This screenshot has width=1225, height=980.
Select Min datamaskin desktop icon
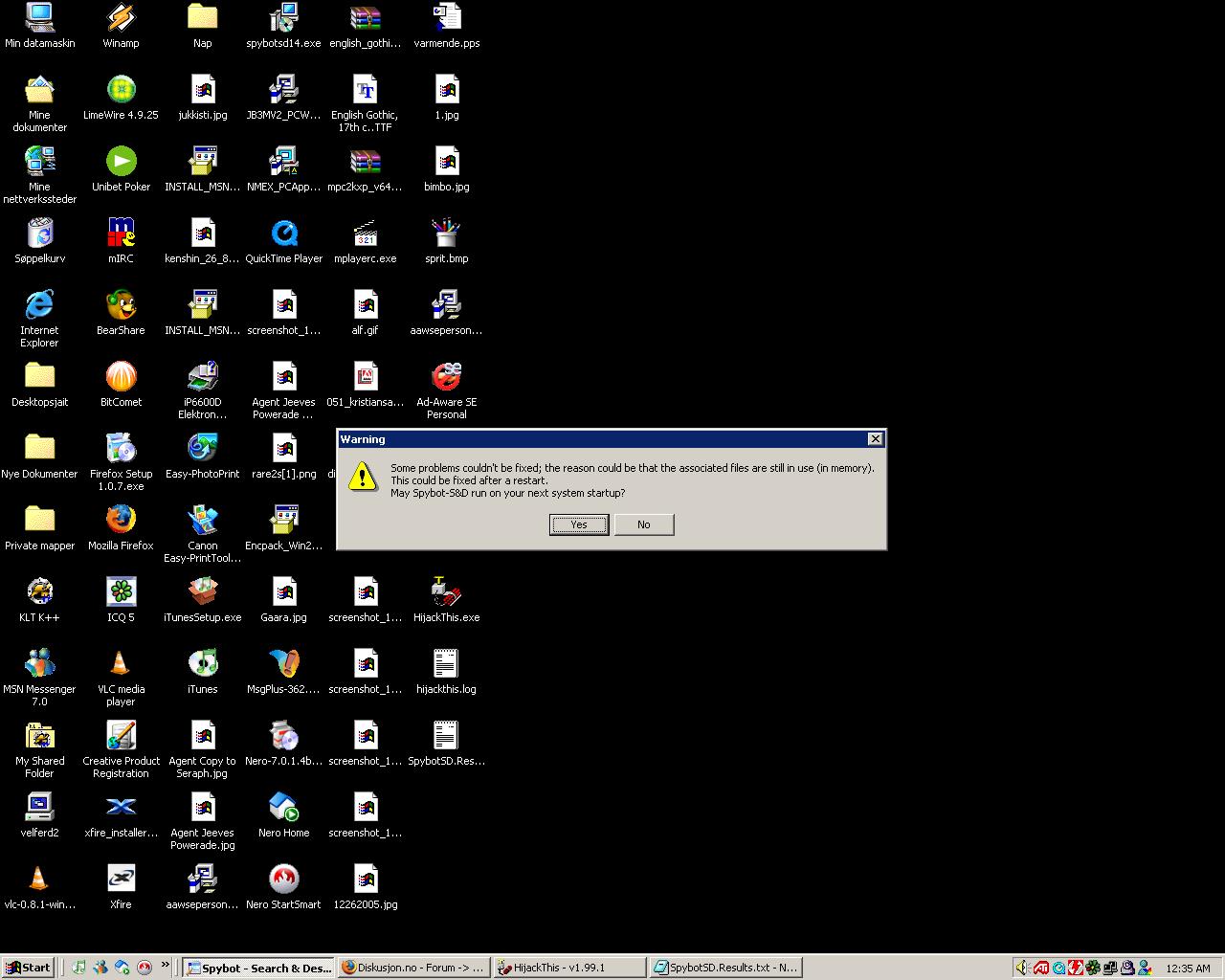(x=39, y=25)
